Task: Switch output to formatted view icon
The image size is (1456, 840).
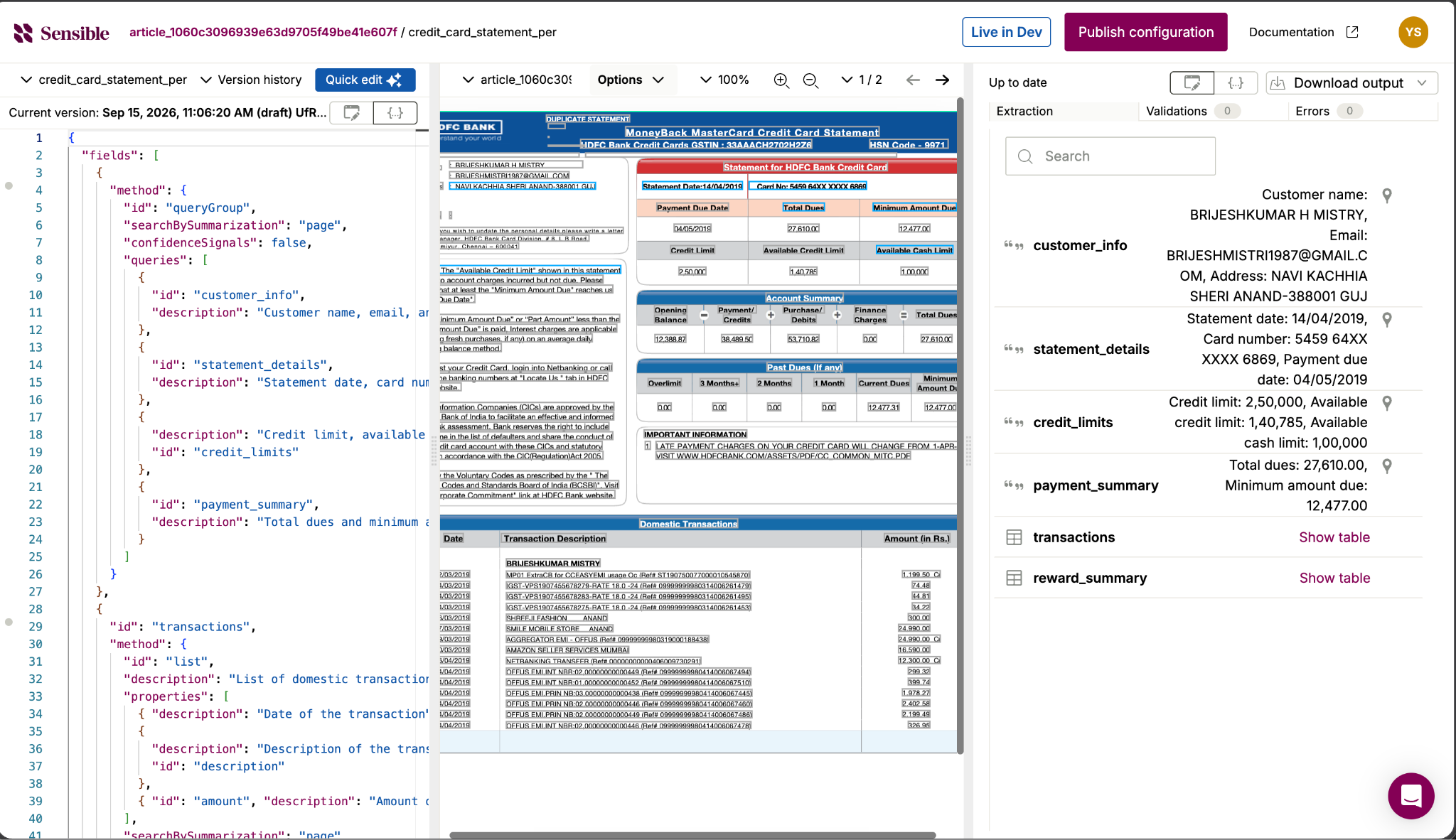Action: pyautogui.click(x=1192, y=82)
